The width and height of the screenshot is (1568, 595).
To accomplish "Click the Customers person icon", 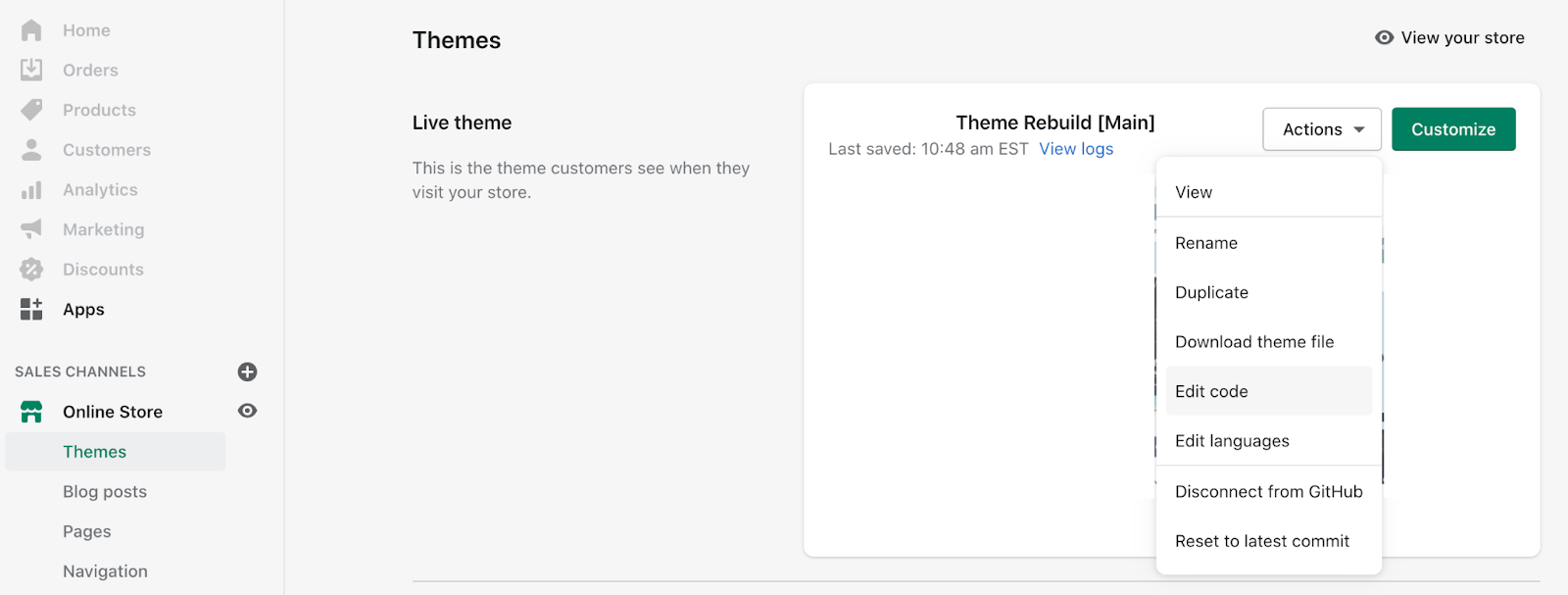I will pyautogui.click(x=31, y=150).
